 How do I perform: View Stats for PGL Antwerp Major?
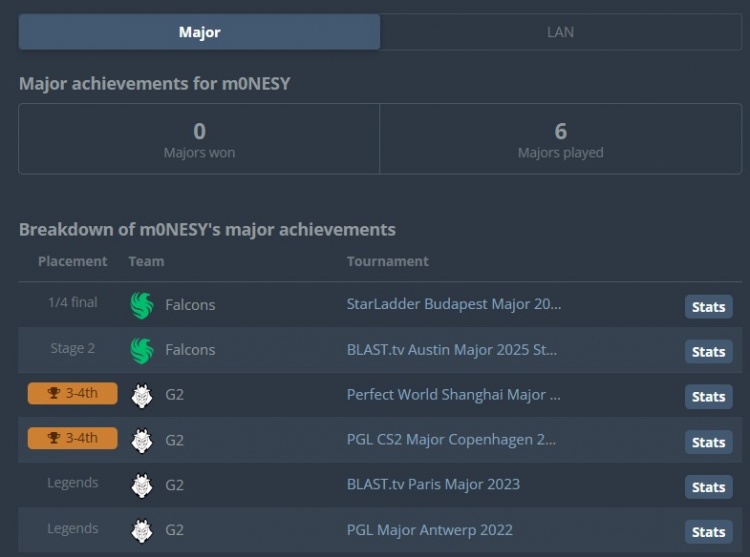(708, 532)
